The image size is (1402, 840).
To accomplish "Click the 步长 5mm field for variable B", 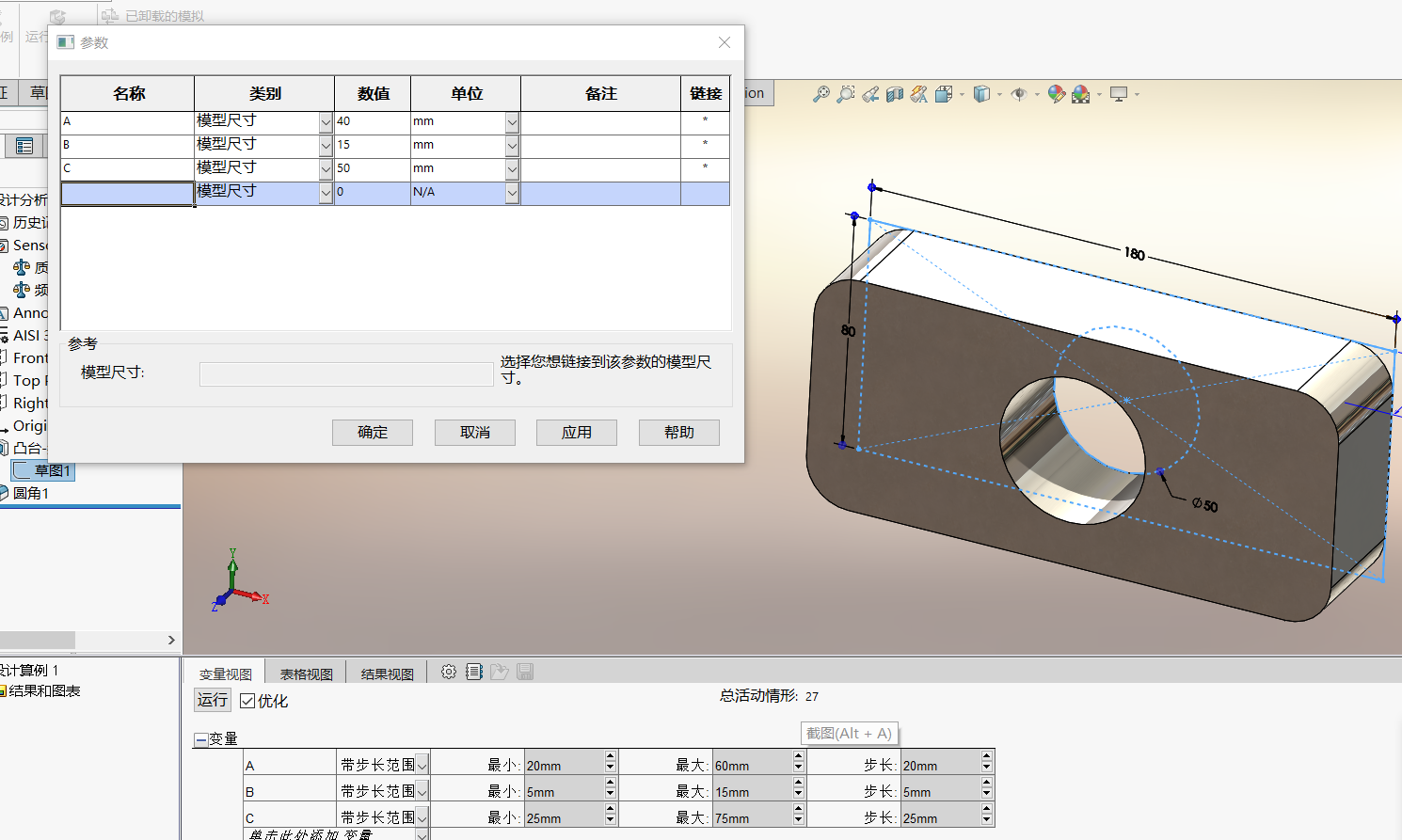I will 941,791.
